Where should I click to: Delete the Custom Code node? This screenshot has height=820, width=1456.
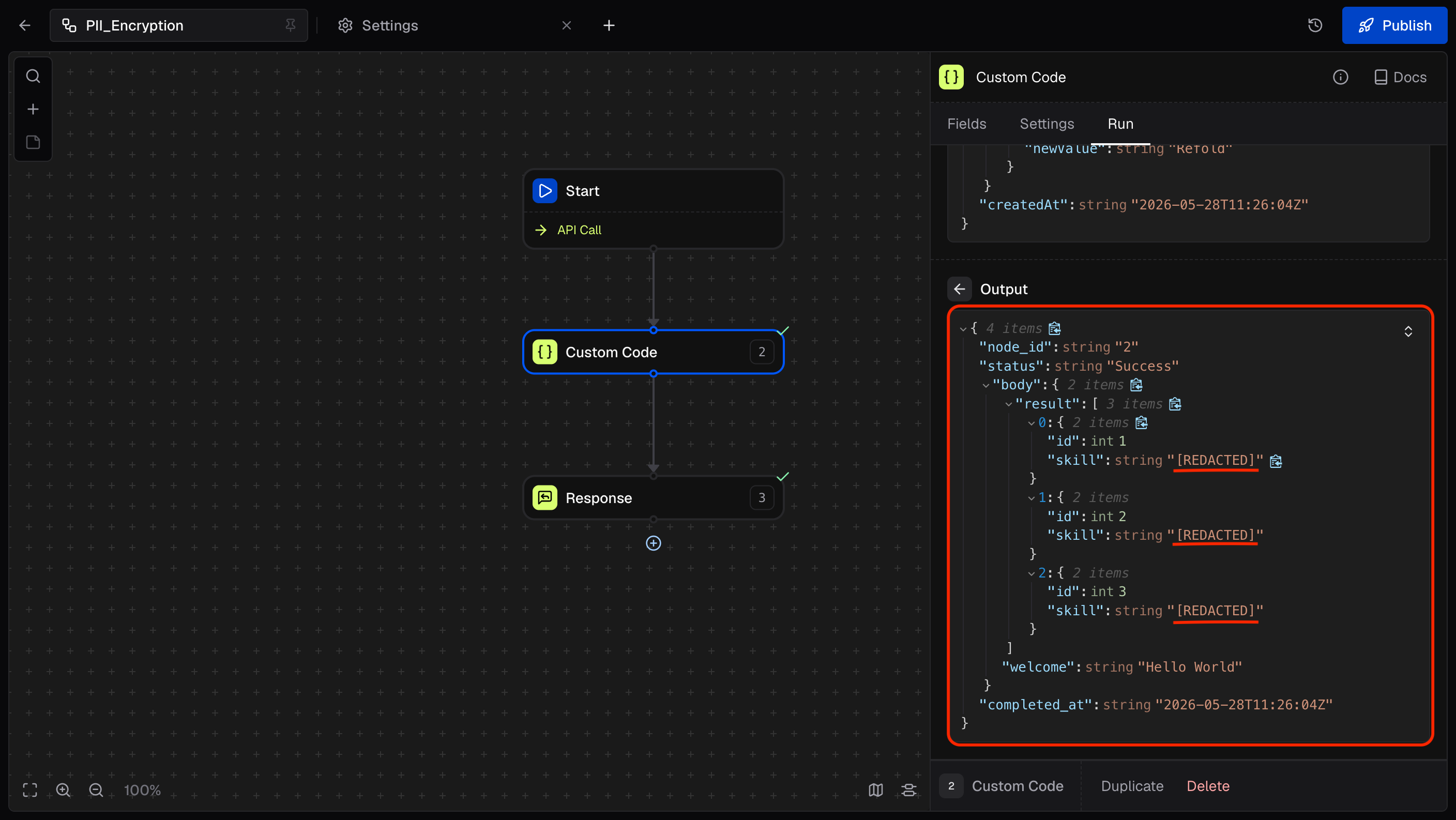(1208, 786)
